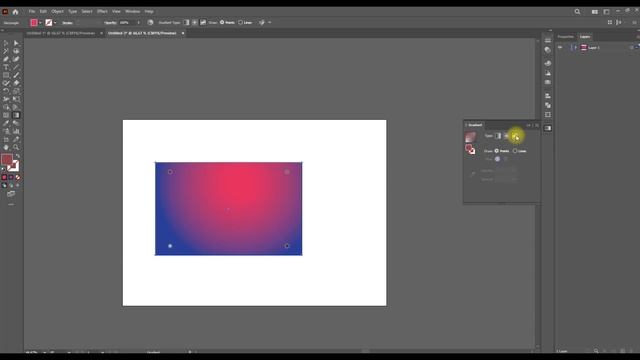Open the collapsed Gradient panel dock icon
The image size is (640, 360).
click(548, 128)
